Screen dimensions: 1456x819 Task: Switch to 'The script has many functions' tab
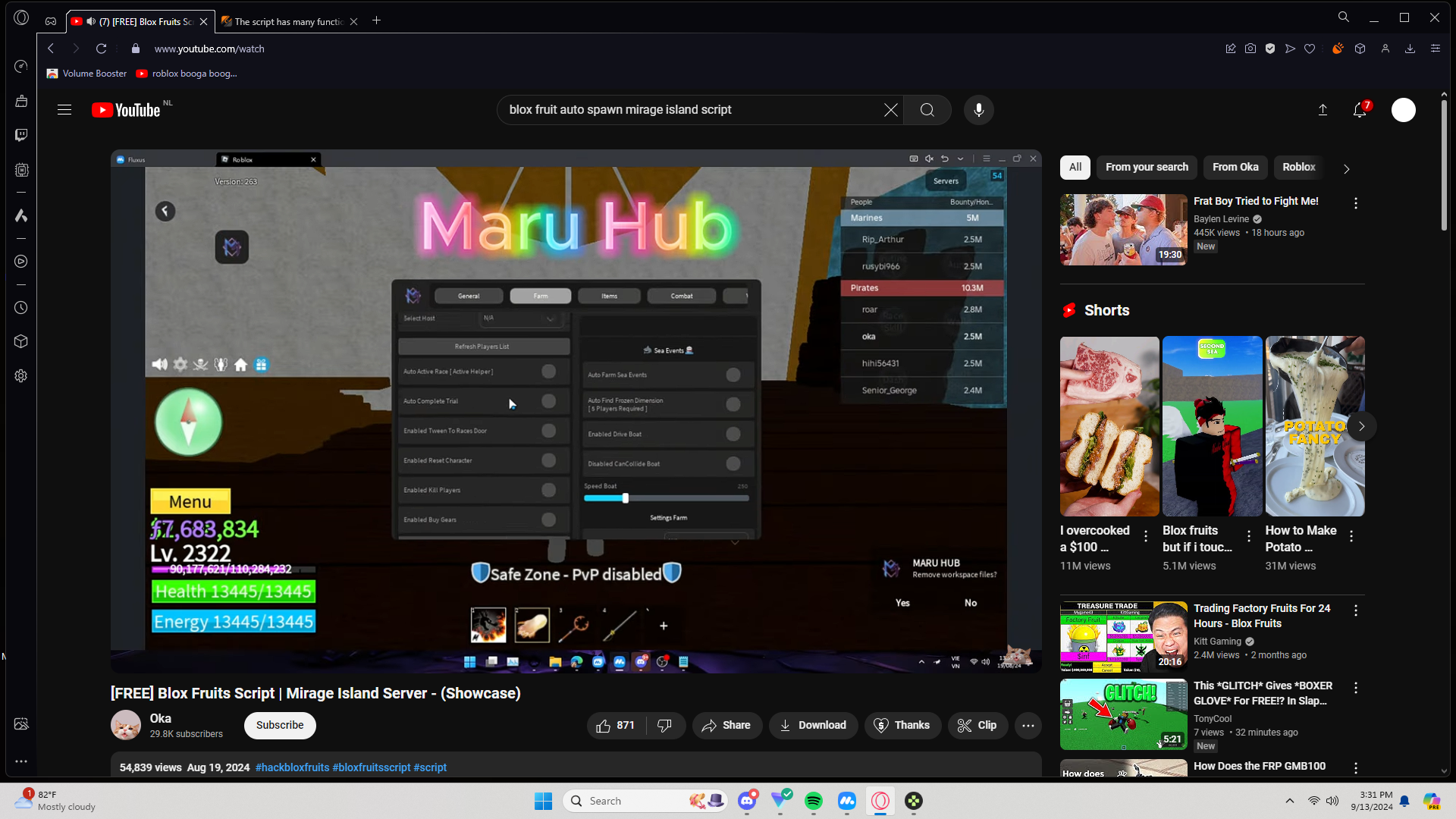point(289,21)
